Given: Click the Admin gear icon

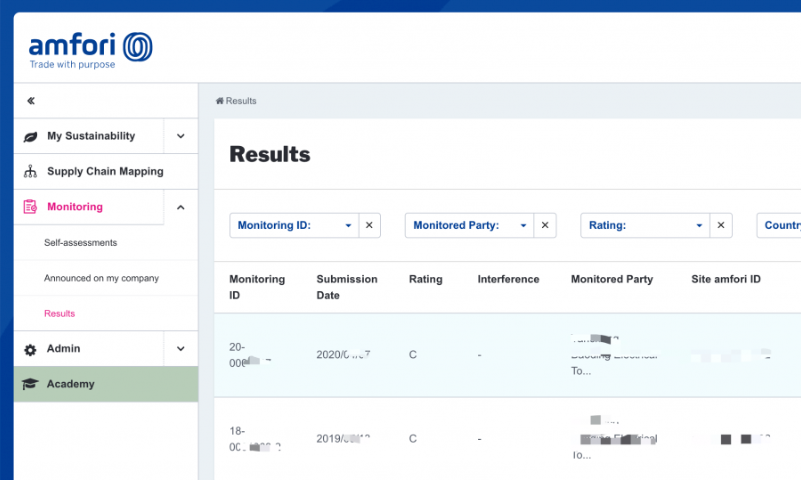Looking at the screenshot, I should click(x=30, y=349).
